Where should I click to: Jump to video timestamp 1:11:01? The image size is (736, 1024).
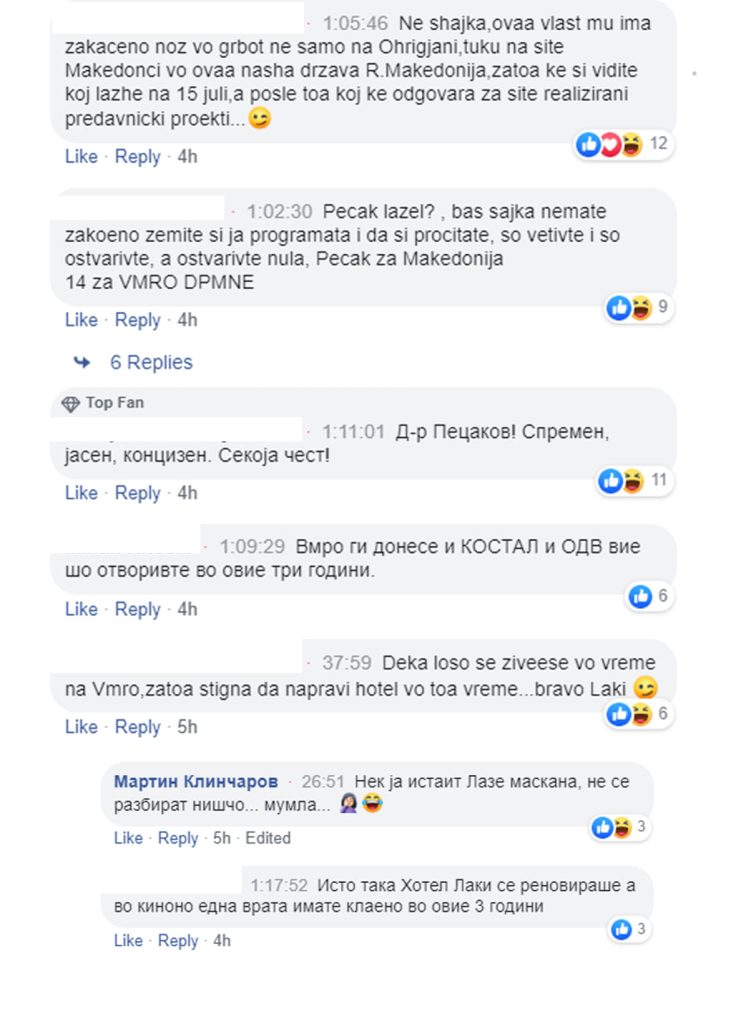pyautogui.click(x=353, y=432)
